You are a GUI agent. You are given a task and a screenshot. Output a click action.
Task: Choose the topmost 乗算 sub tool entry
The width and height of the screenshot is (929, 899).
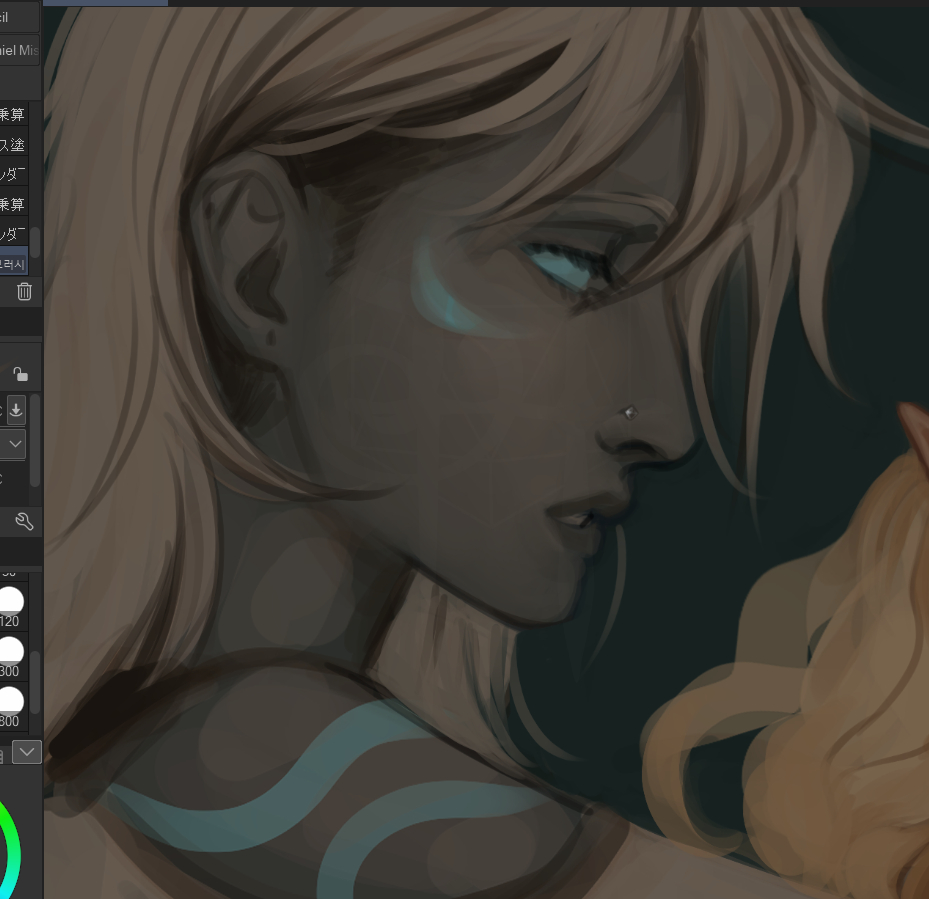pos(13,115)
